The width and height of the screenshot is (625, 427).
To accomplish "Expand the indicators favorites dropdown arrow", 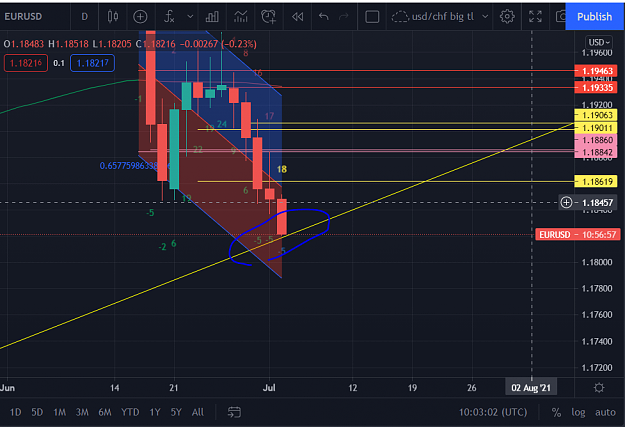I will [190, 17].
